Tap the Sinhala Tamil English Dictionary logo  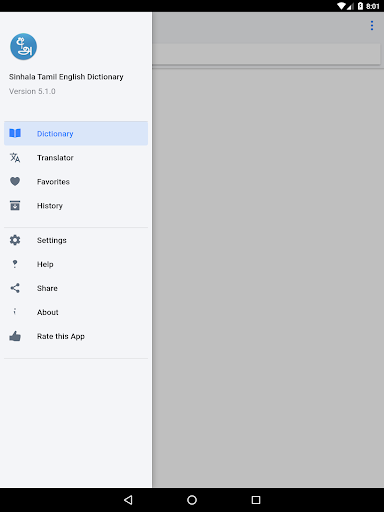click(23, 46)
